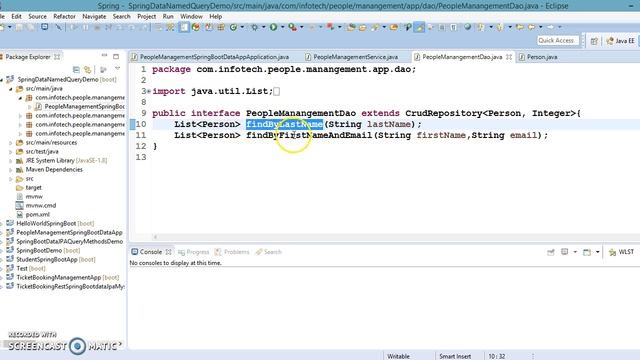
Task: Click the globe Web Browser icon
Action: 467,27
